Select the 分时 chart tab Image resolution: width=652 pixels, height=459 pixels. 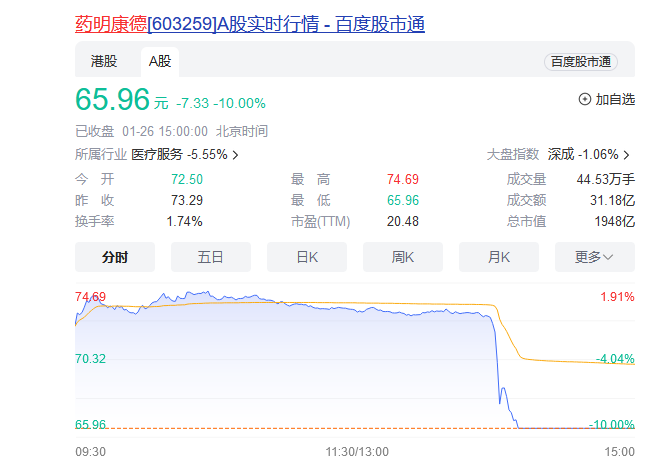115,257
